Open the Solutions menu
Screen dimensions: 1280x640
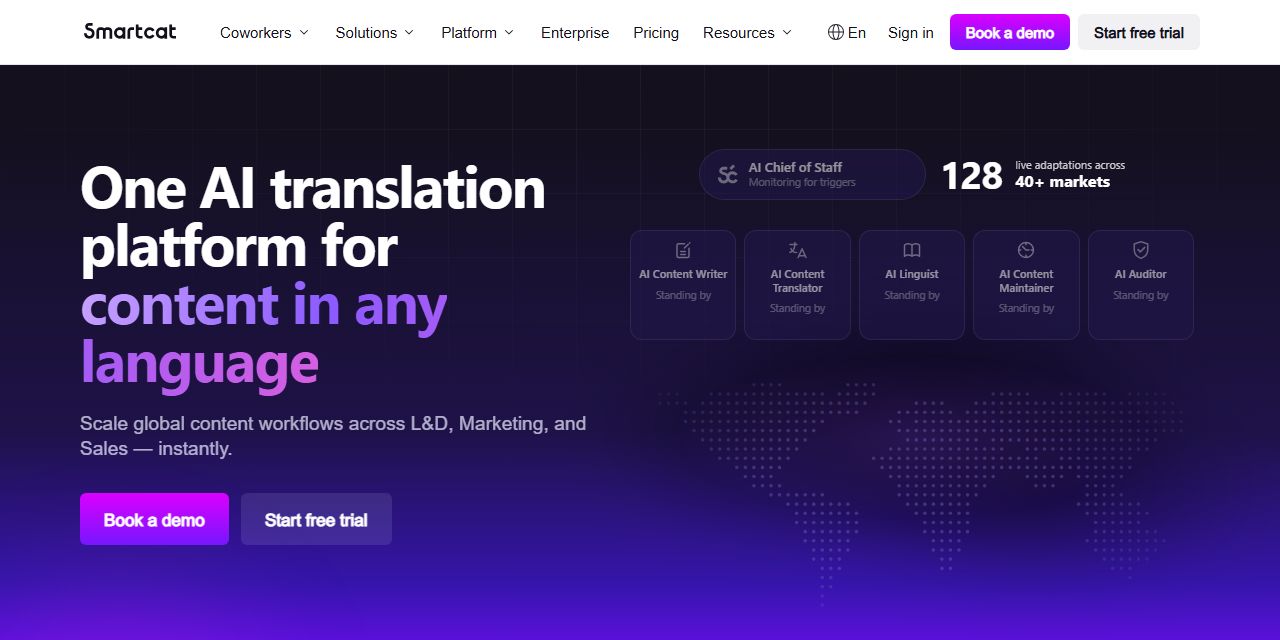(x=375, y=32)
